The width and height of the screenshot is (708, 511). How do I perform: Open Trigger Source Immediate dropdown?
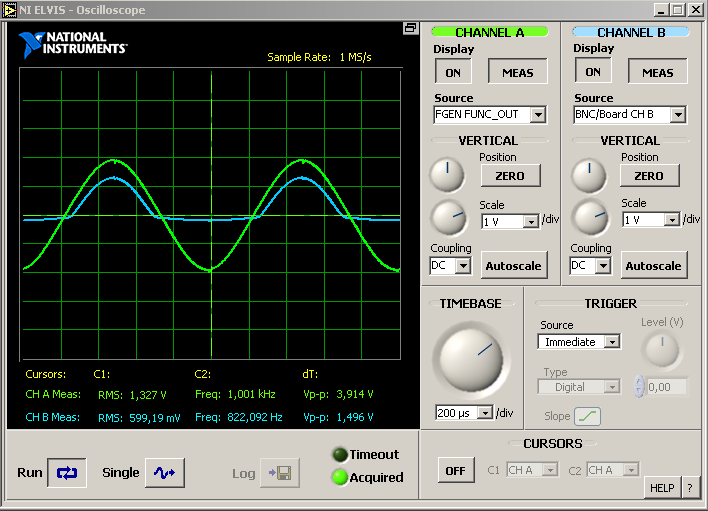[579, 342]
